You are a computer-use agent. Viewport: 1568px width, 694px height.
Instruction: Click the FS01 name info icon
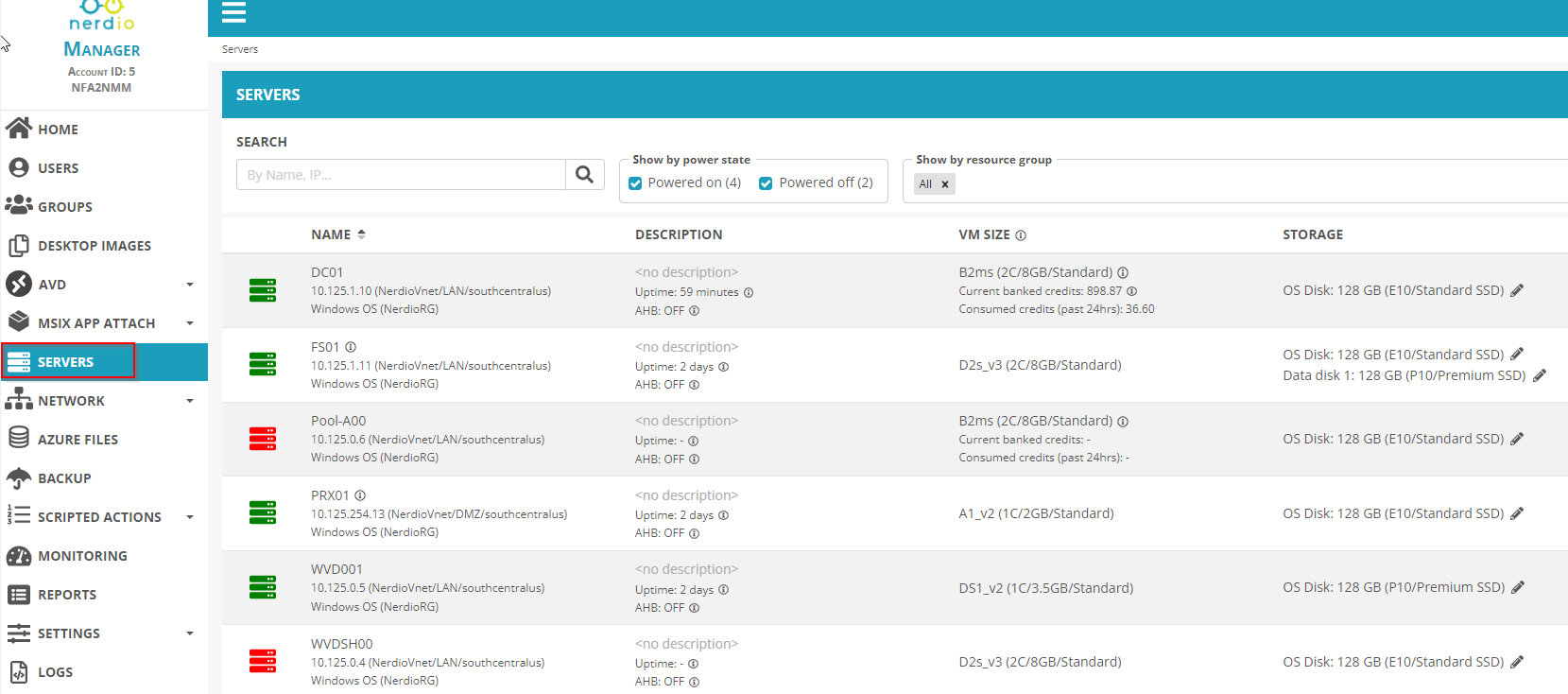point(351,347)
